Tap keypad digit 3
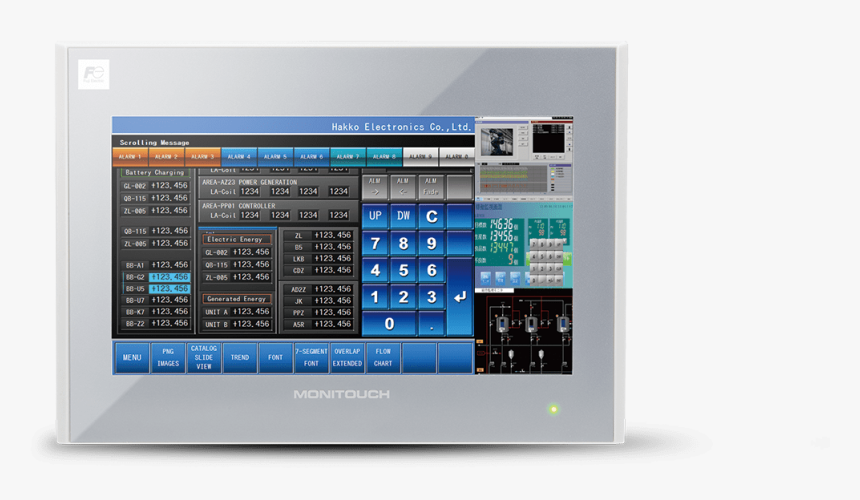 432,297
